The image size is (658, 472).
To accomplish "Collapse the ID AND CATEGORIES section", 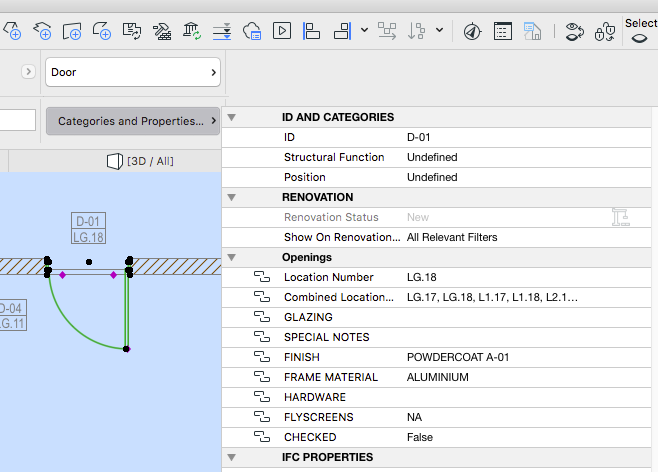I will 232,117.
